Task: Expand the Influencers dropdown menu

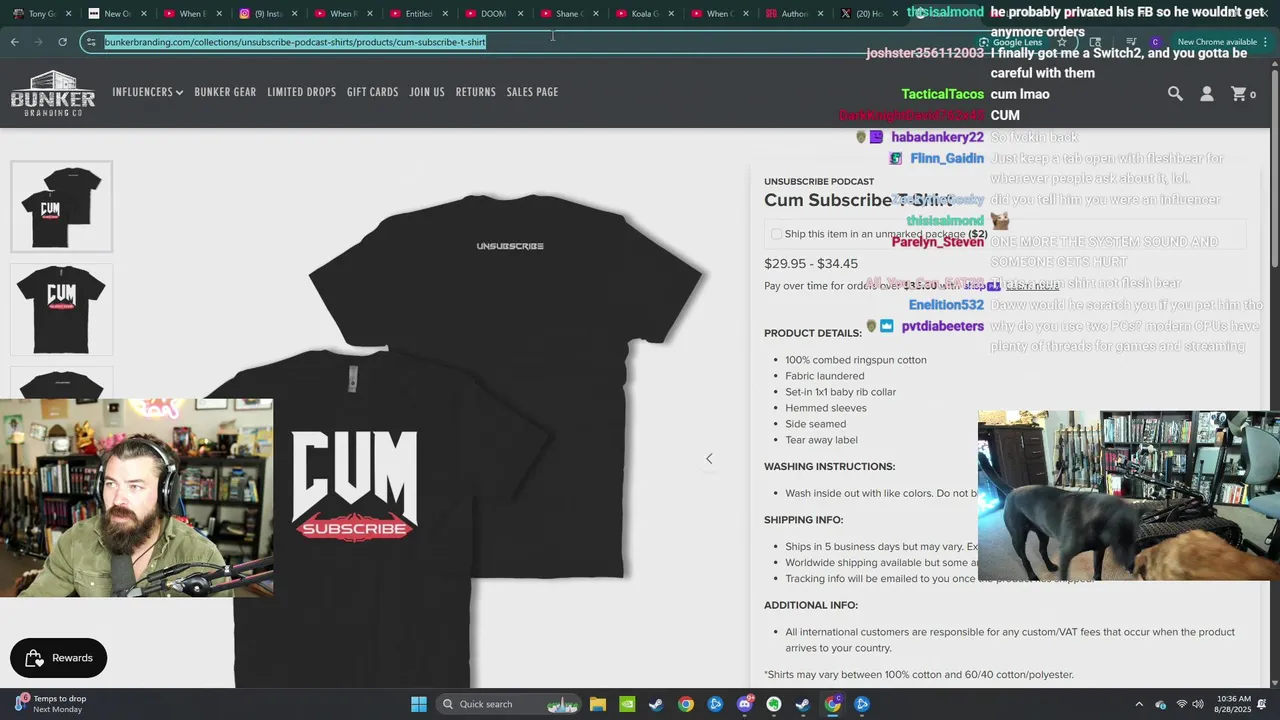Action: tap(147, 92)
